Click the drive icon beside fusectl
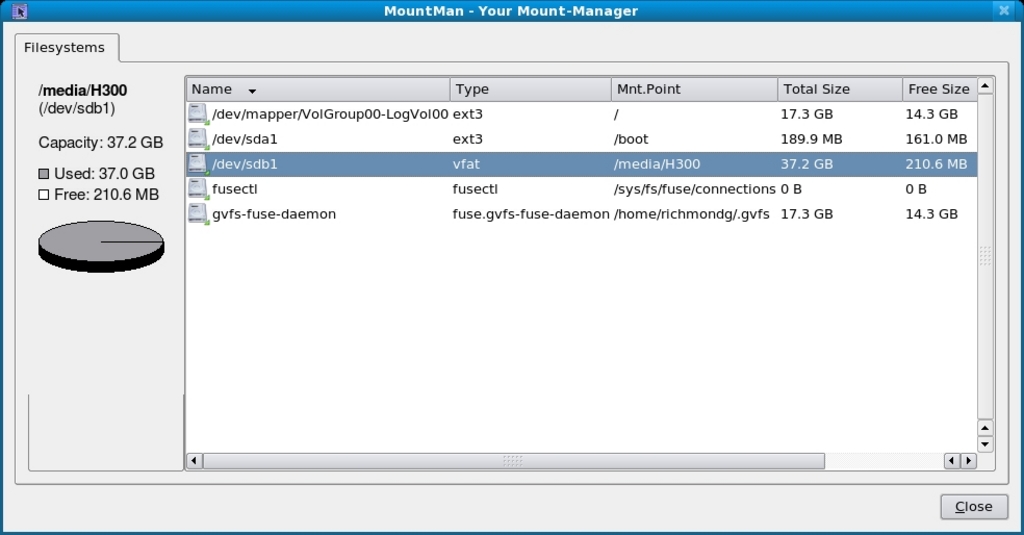 [x=198, y=189]
